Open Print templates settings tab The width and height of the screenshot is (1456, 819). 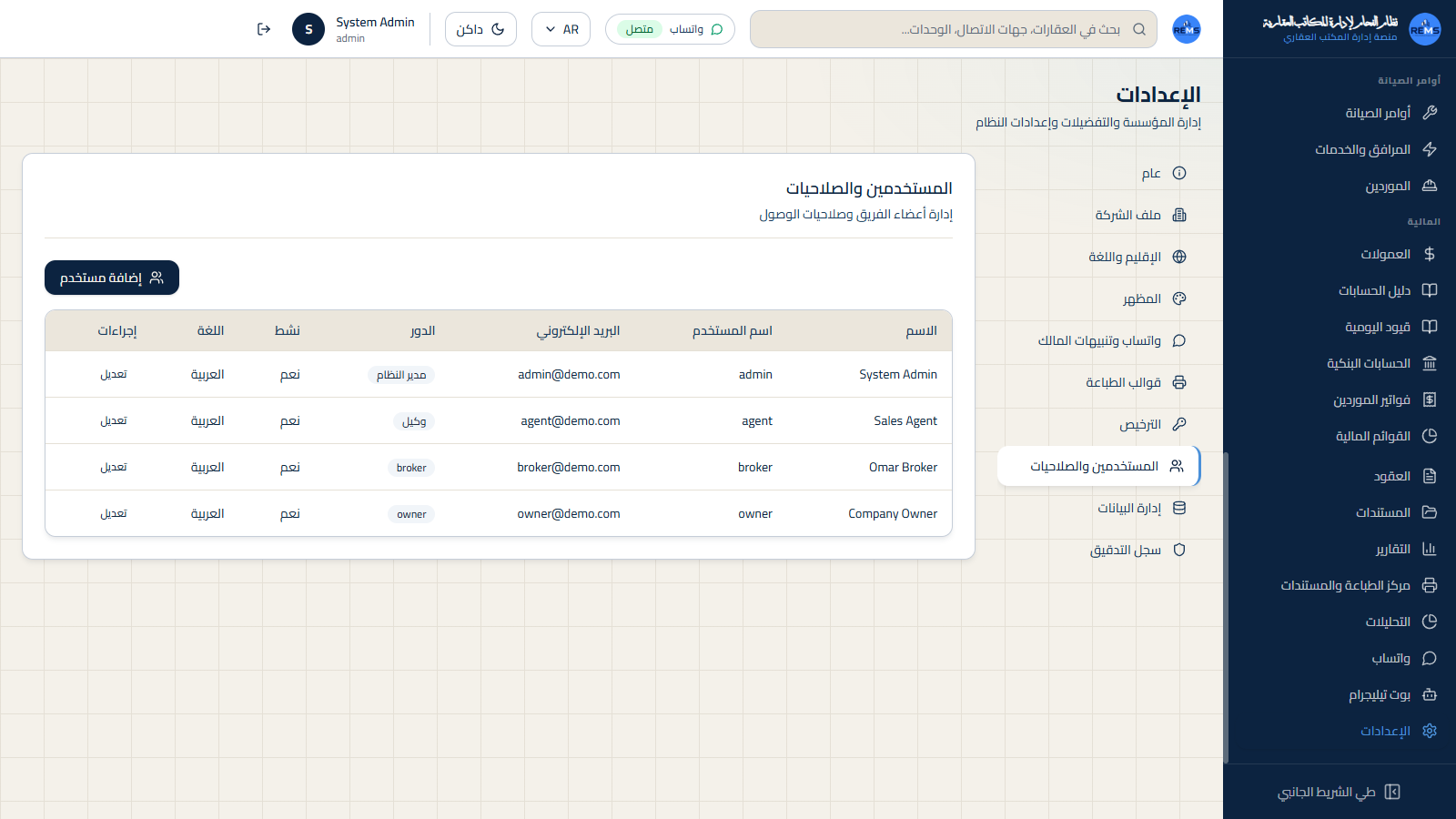coord(1099,382)
